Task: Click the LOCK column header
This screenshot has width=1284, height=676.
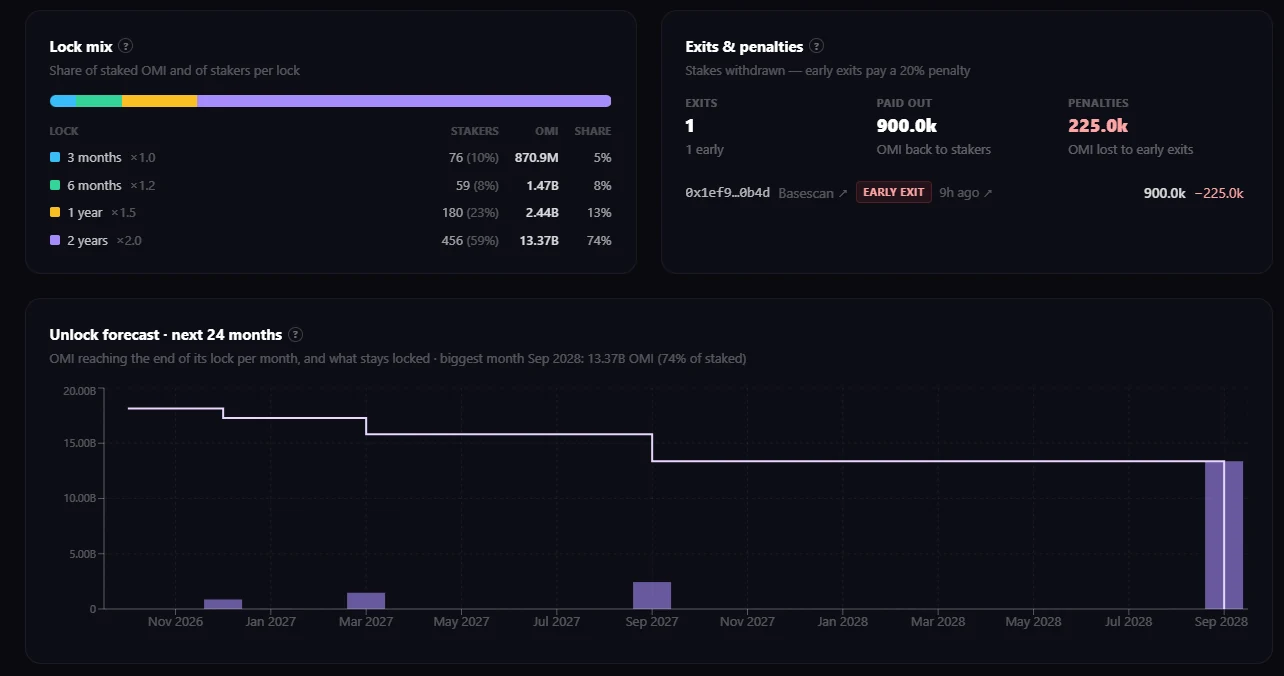Action: [x=64, y=131]
